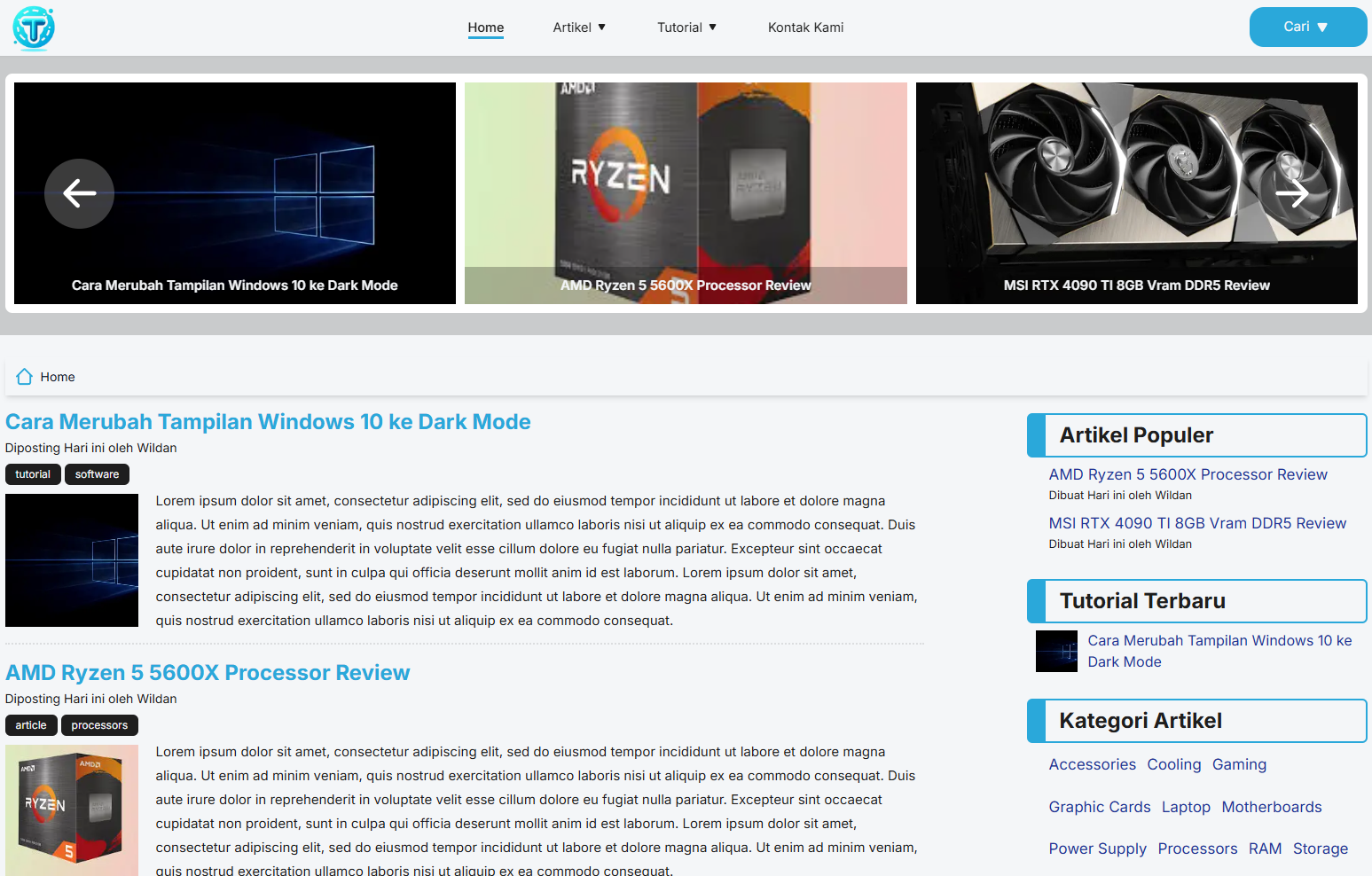This screenshot has width=1372, height=876.
Task: Click the Windows thumbnail in Tutorial Terbaru
Action: pyautogui.click(x=1056, y=652)
